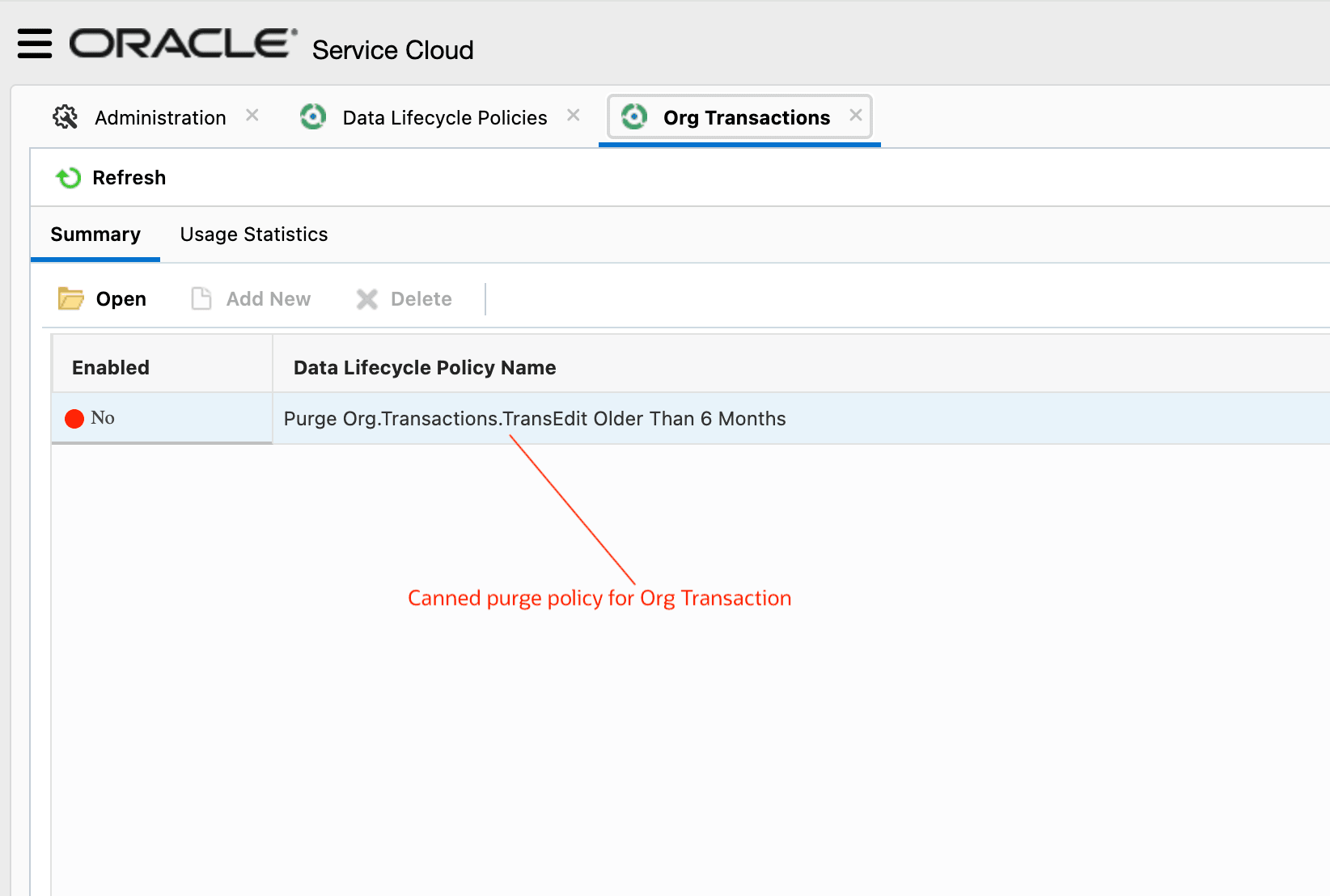Click the Service Cloud title text

point(393,50)
